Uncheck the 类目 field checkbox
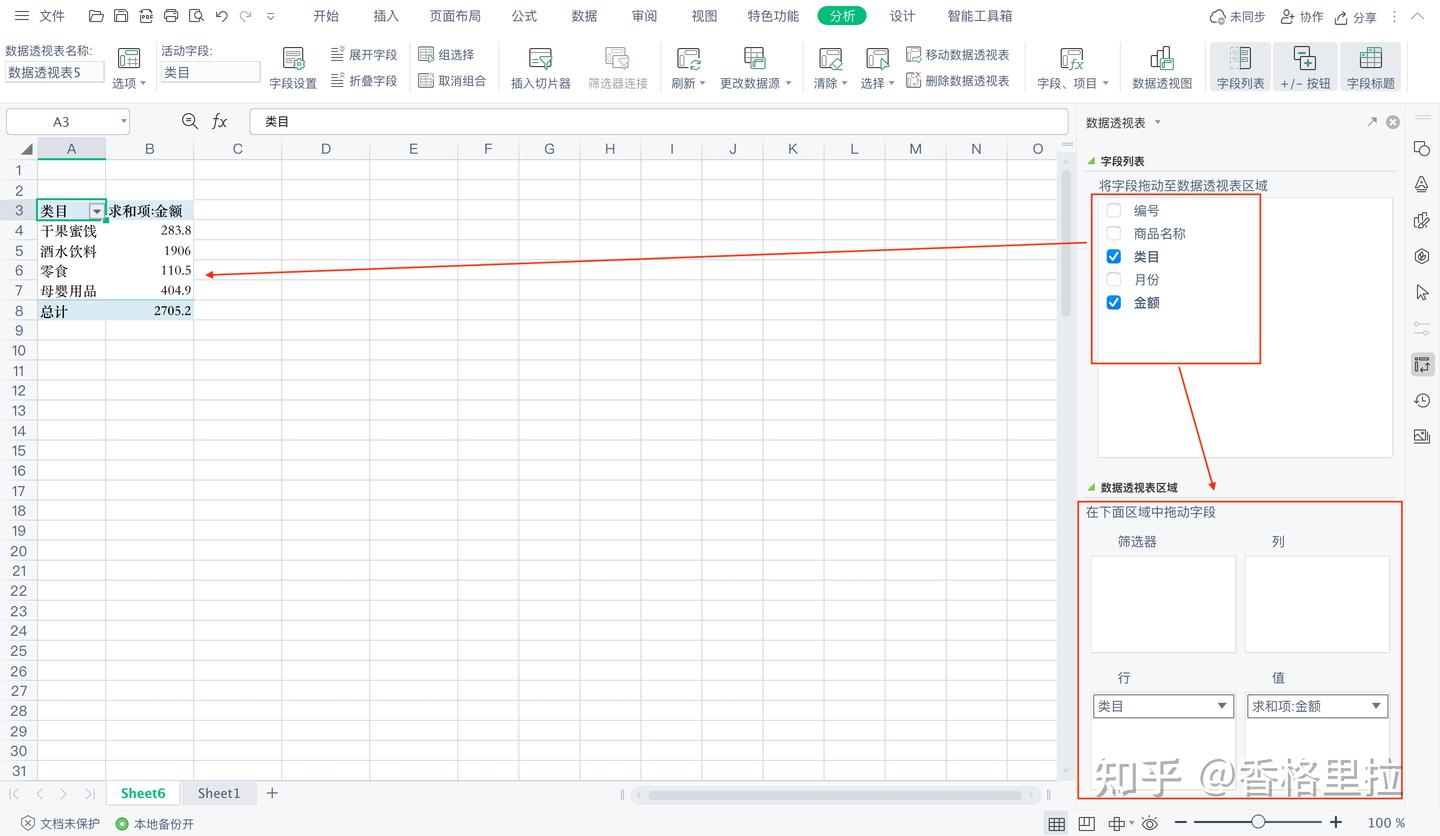Image resolution: width=1440 pixels, height=836 pixels. pyautogui.click(x=1114, y=257)
